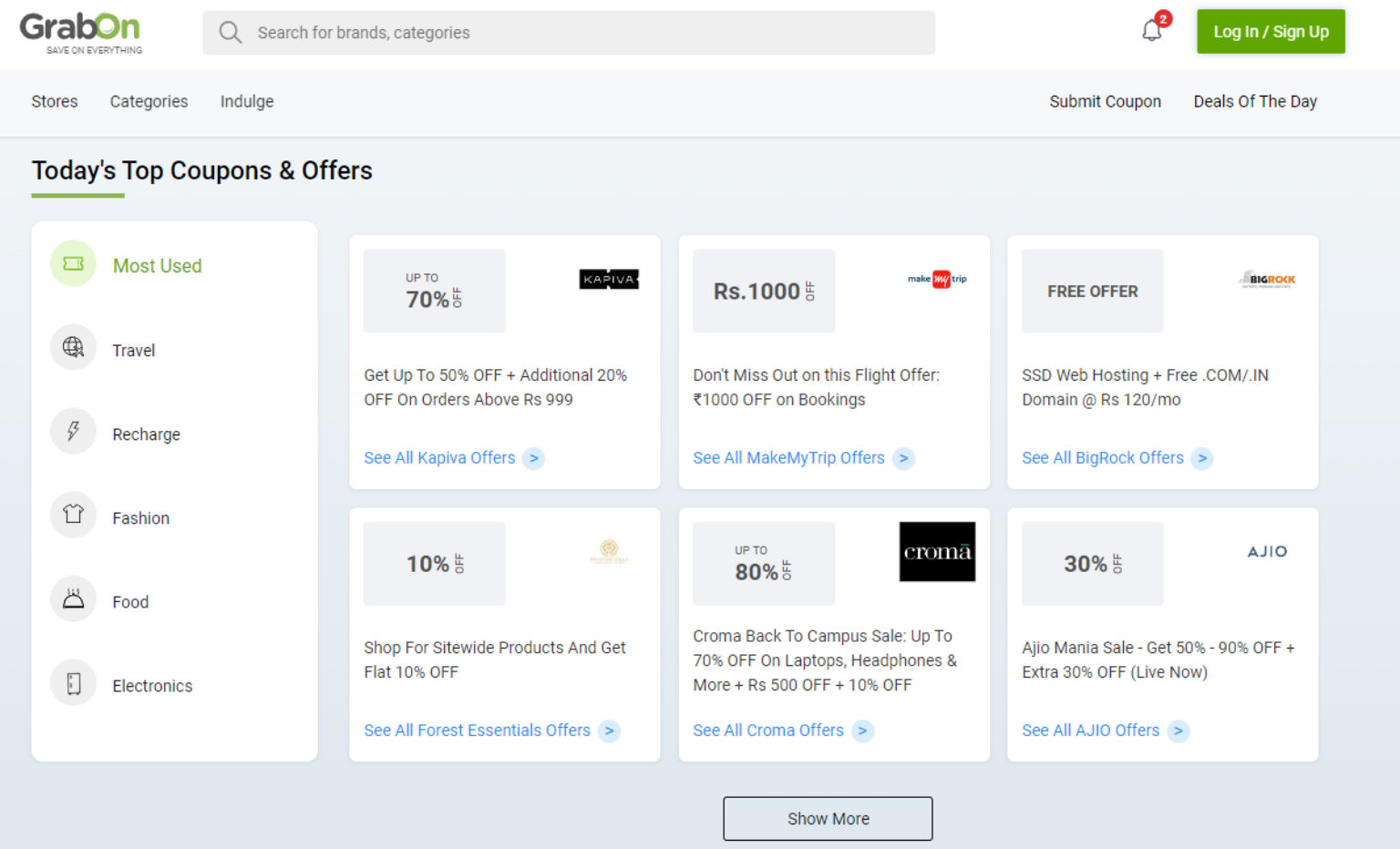The width and height of the screenshot is (1400, 849).
Task: Select the Recharge lightning icon
Action: (73, 432)
